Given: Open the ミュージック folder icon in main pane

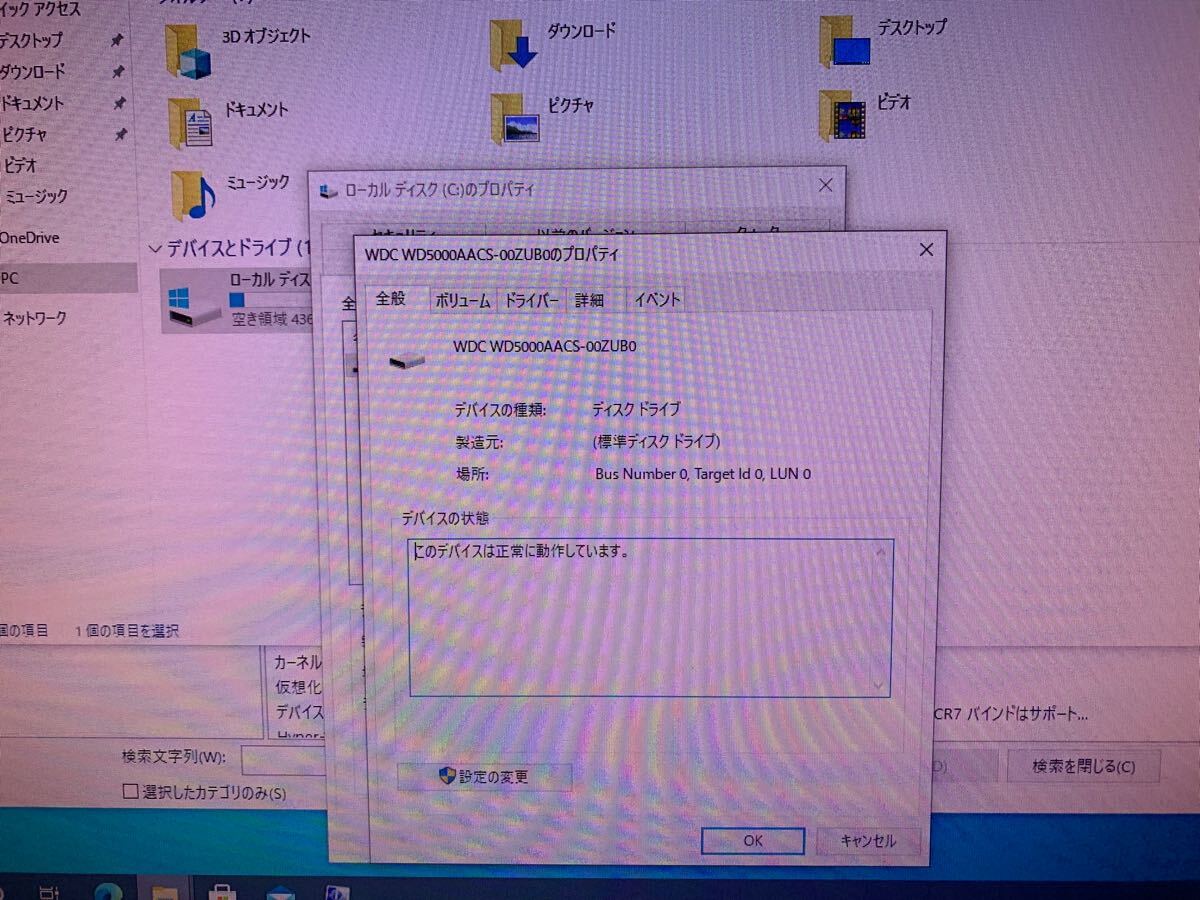Looking at the screenshot, I should tap(192, 194).
